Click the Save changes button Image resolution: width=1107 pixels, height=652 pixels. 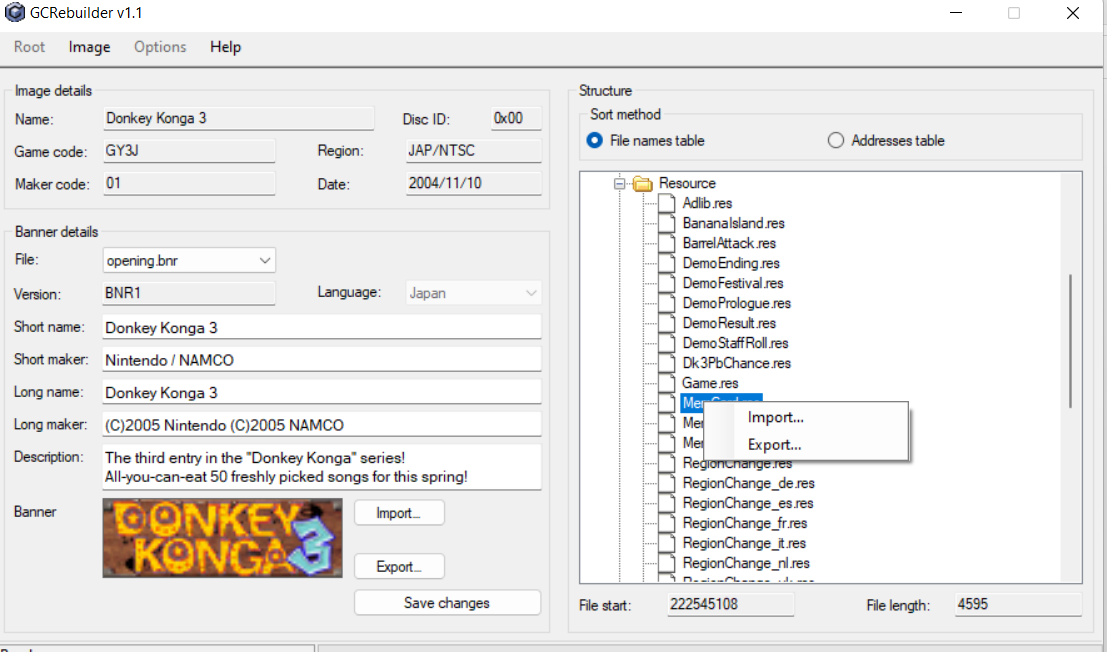pos(447,603)
